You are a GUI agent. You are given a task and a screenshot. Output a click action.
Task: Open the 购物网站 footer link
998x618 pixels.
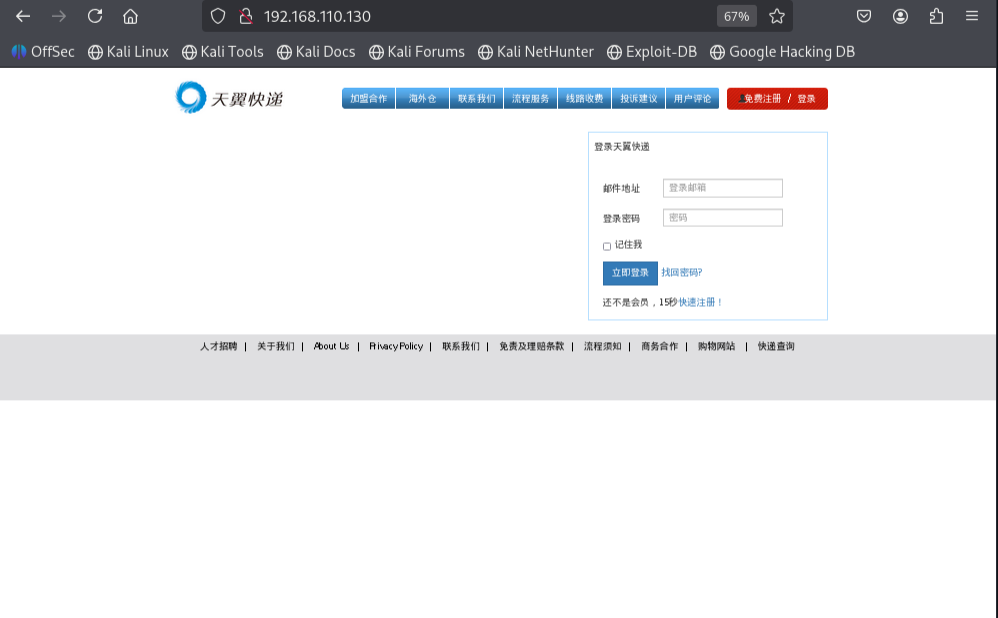point(716,346)
